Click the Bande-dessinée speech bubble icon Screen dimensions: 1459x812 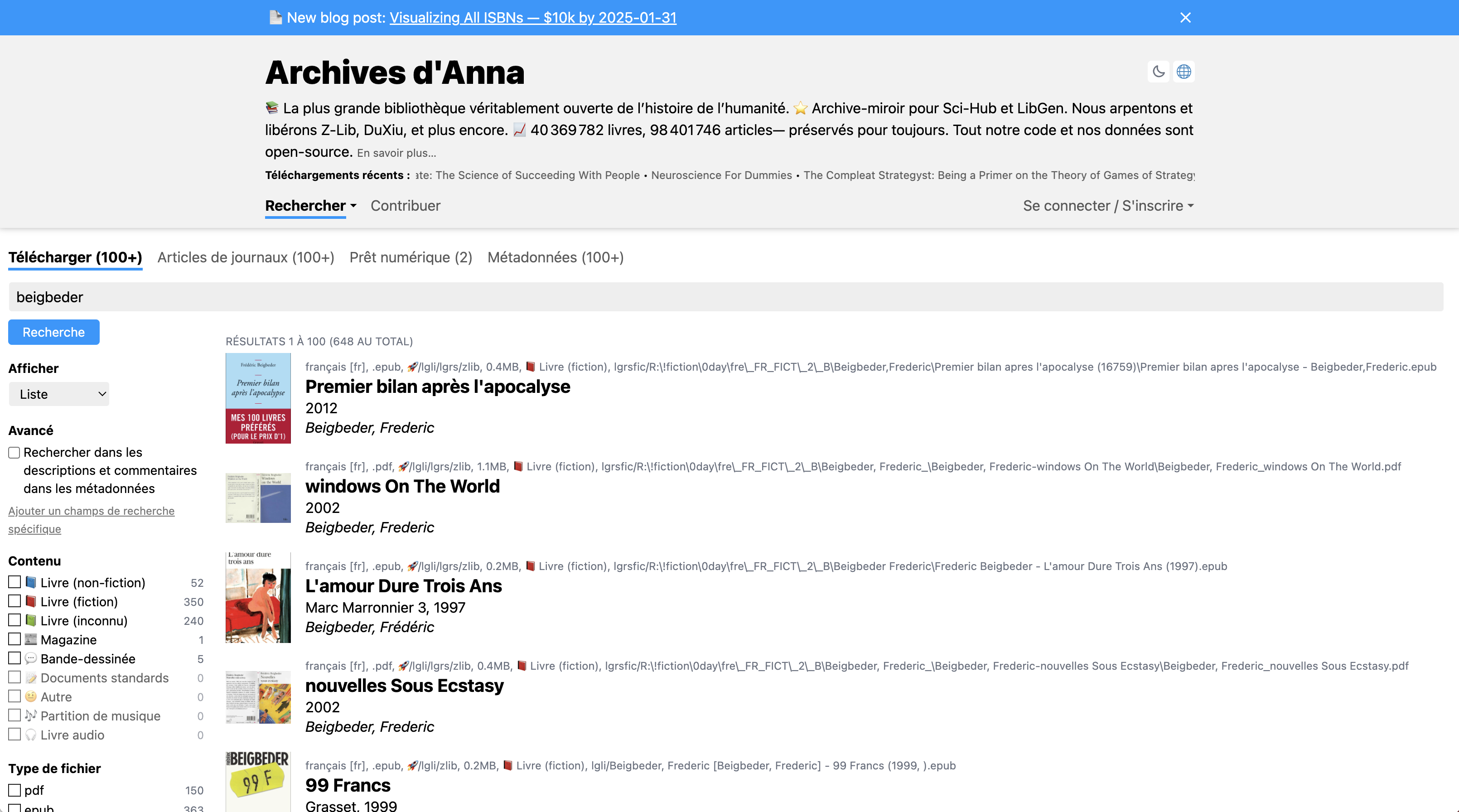(x=31, y=658)
